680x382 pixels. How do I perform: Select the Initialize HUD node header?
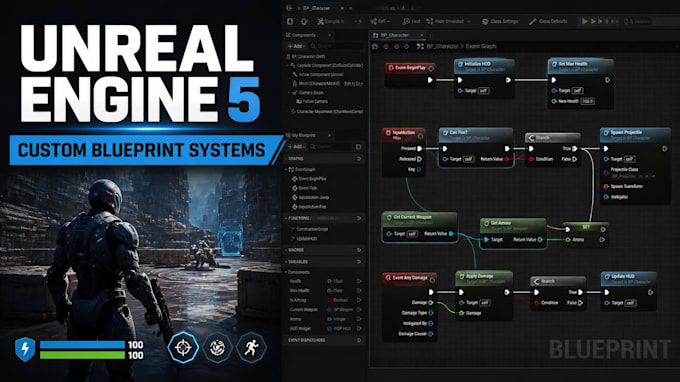pyautogui.click(x=484, y=66)
